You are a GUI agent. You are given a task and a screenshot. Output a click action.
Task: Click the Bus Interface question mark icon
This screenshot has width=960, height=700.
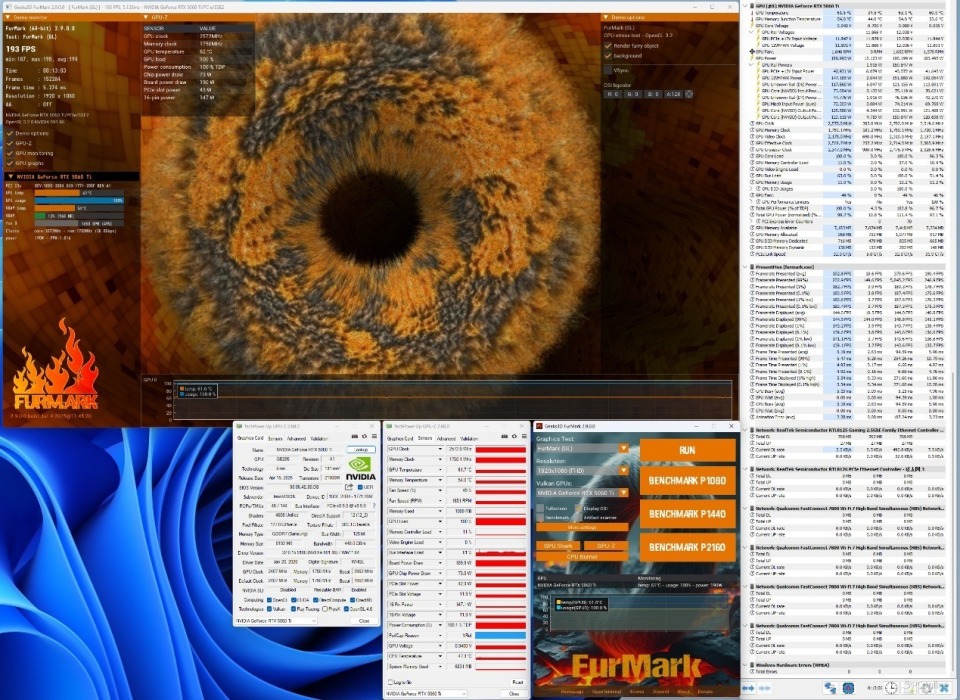[374, 505]
